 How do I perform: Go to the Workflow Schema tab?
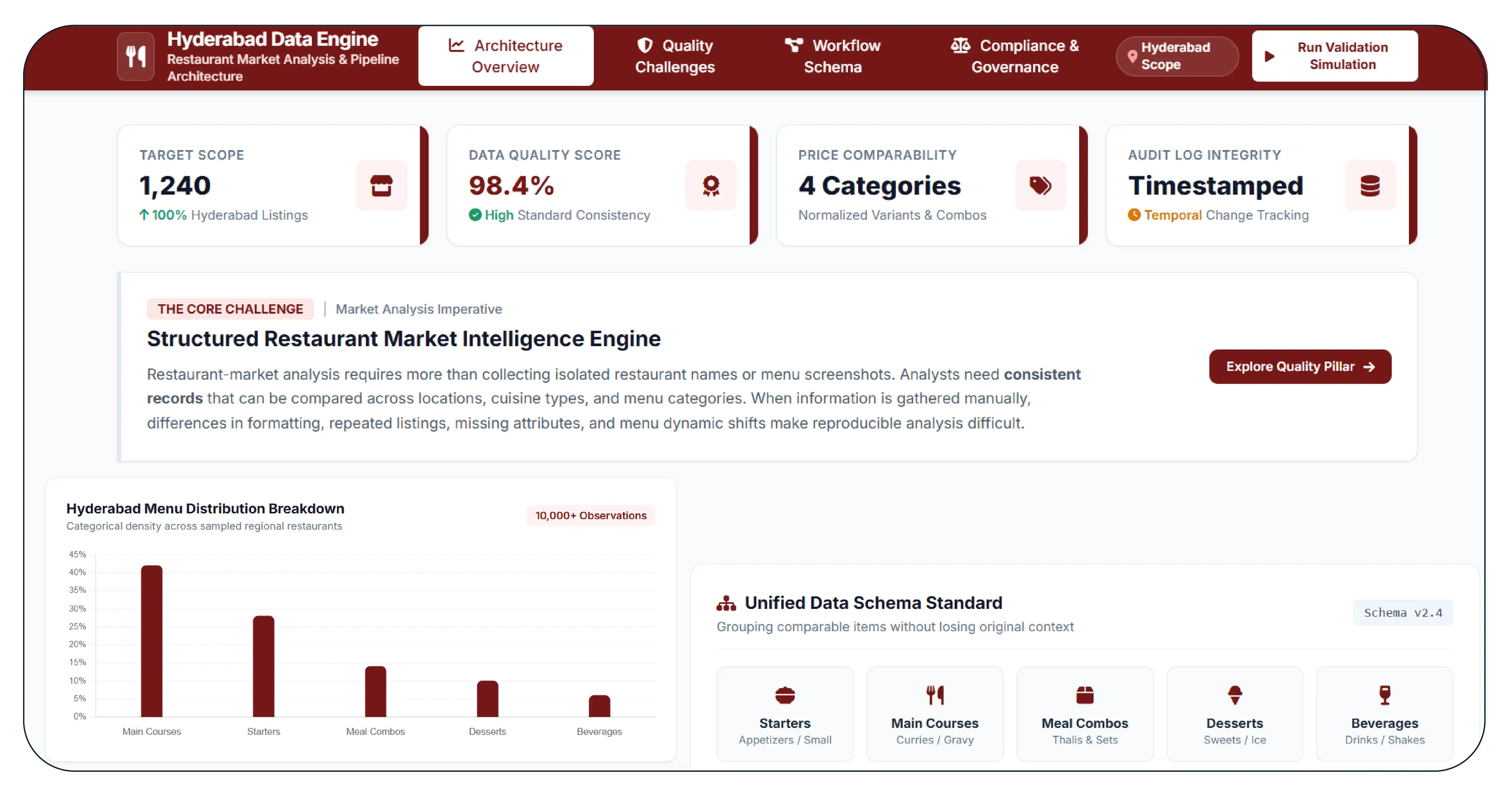(833, 56)
